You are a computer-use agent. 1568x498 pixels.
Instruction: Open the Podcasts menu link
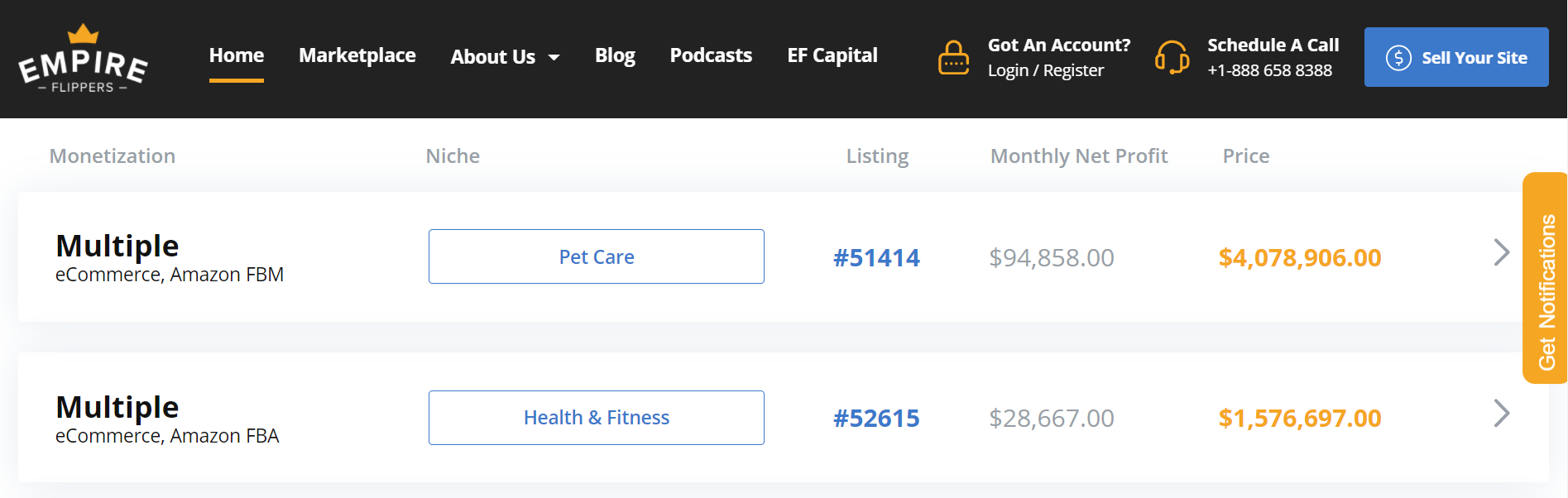click(711, 55)
